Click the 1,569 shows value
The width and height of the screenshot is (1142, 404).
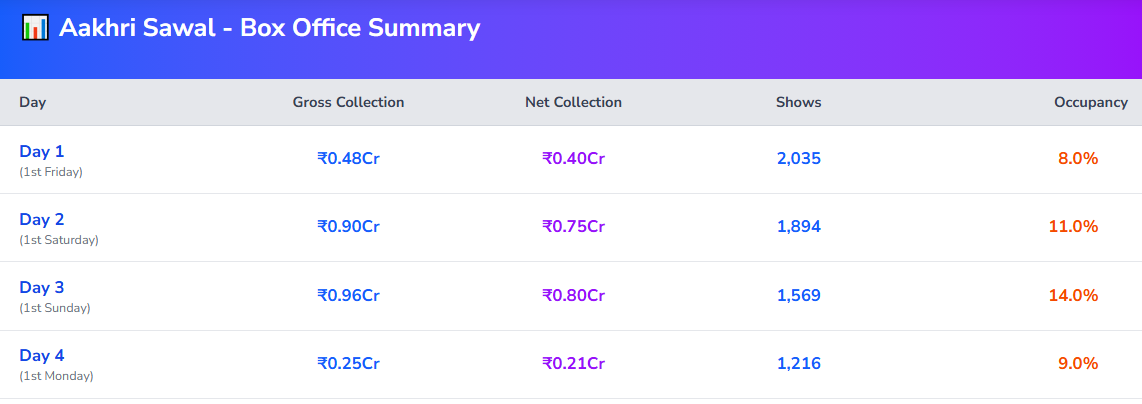(799, 296)
